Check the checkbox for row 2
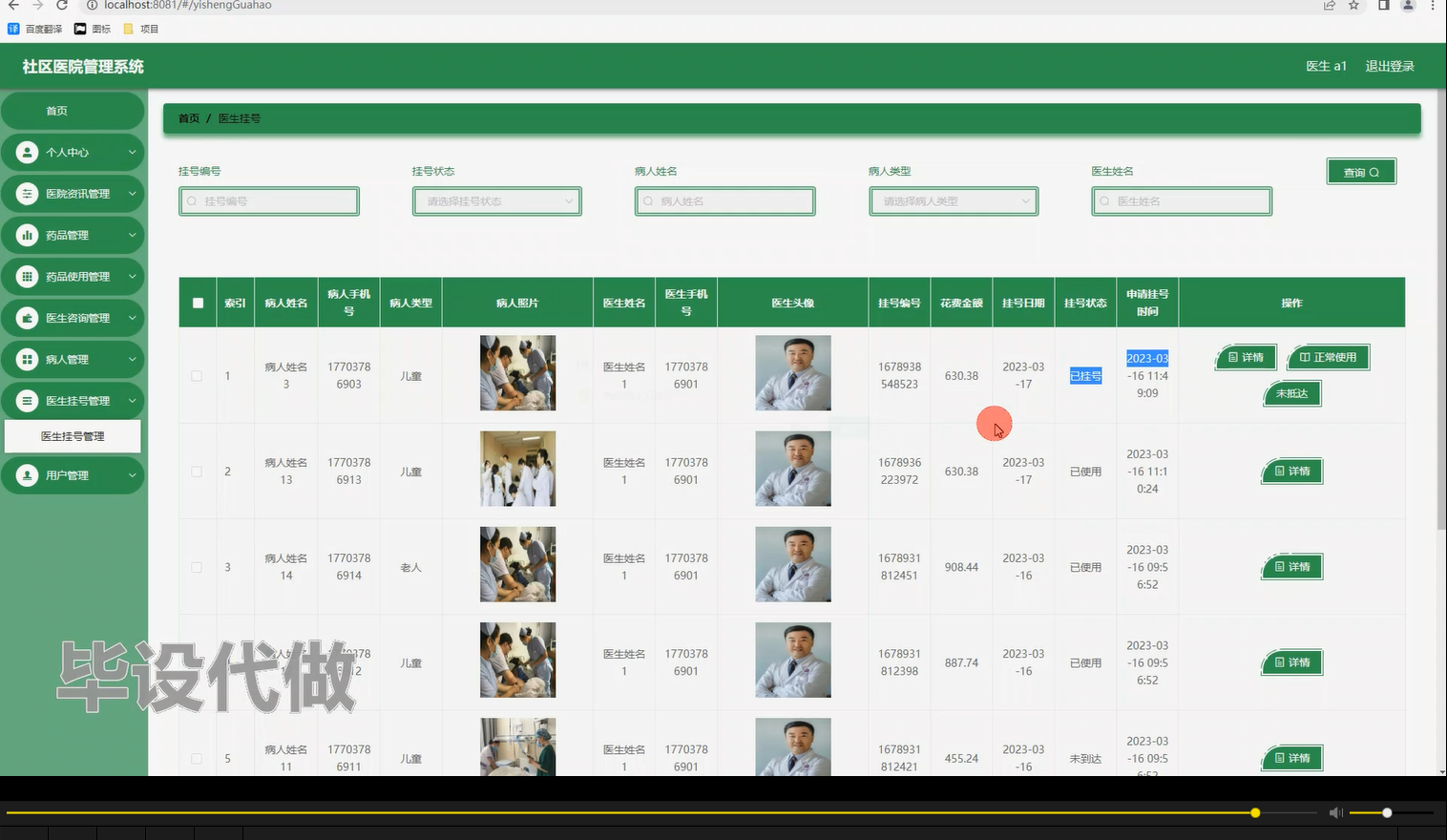The image size is (1447, 840). (x=197, y=472)
